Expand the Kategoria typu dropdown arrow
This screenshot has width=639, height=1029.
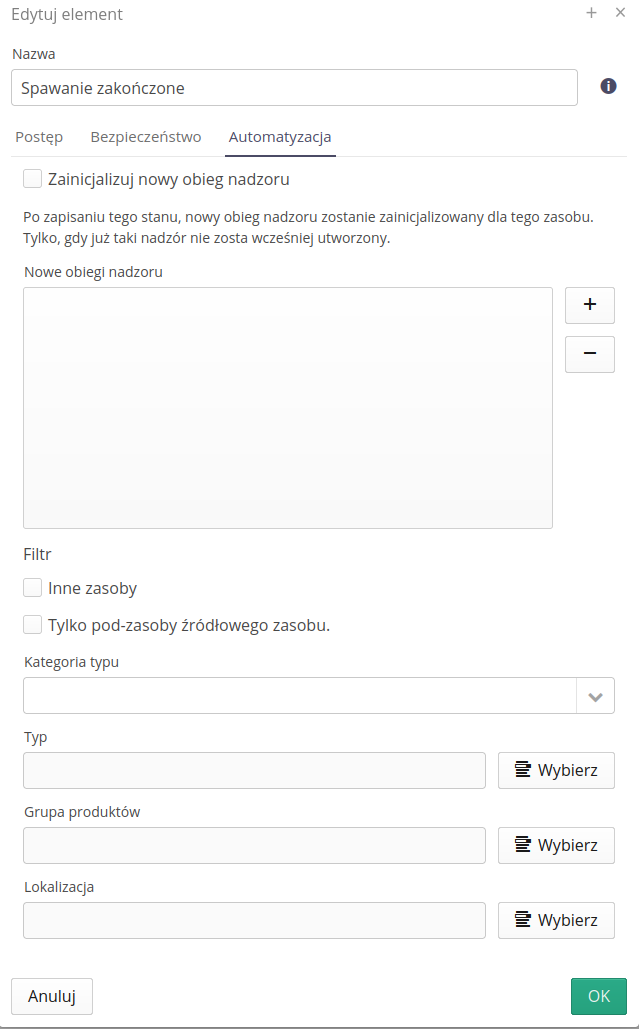pyautogui.click(x=596, y=696)
